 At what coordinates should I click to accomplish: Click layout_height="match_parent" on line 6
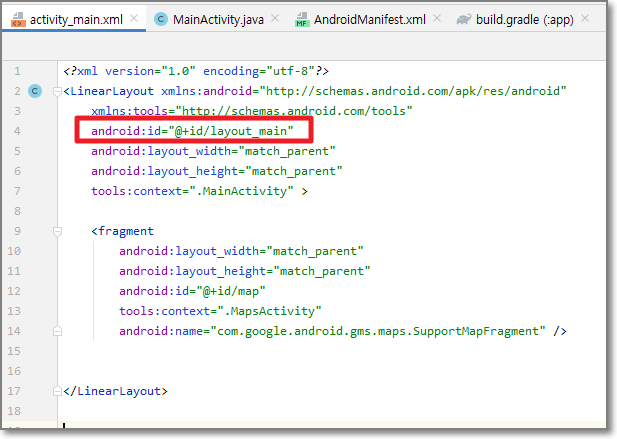point(217,171)
